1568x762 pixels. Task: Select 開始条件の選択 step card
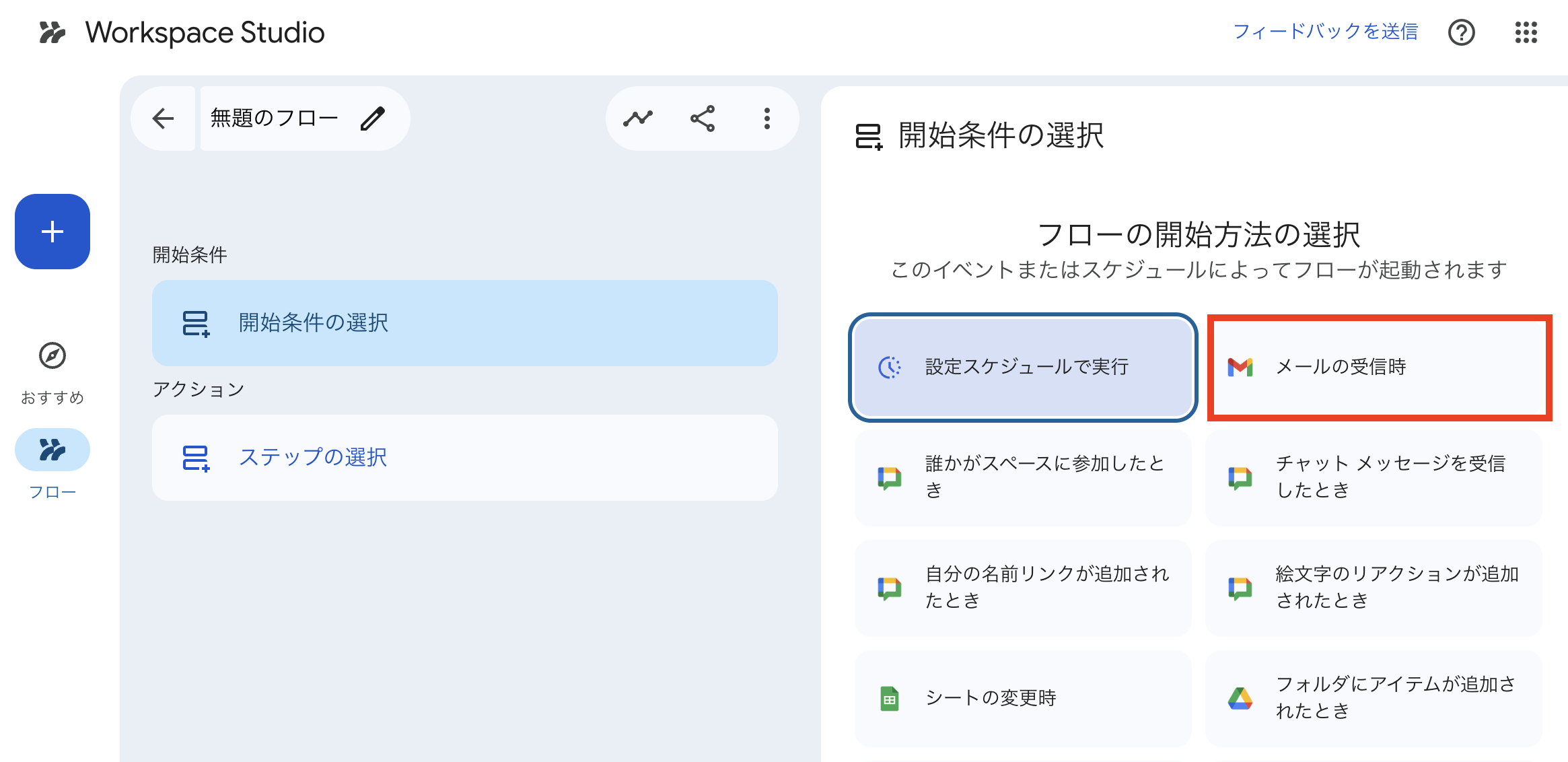[x=465, y=323]
